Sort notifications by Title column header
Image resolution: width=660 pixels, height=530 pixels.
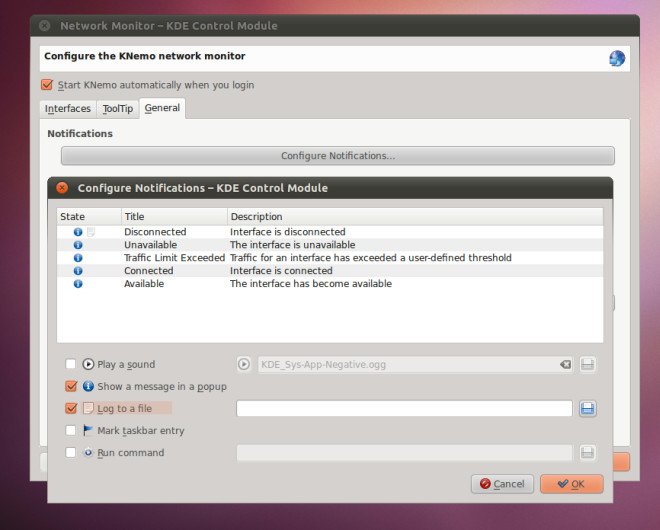coord(174,216)
